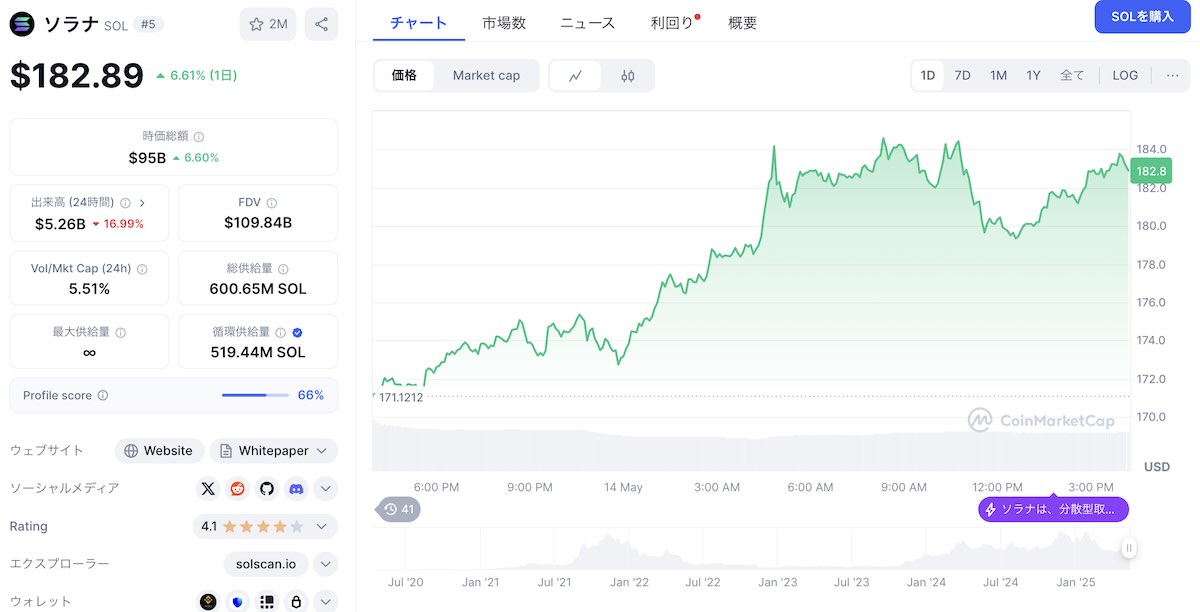
Task: Click the history icon badge showing 41
Action: [x=399, y=509]
